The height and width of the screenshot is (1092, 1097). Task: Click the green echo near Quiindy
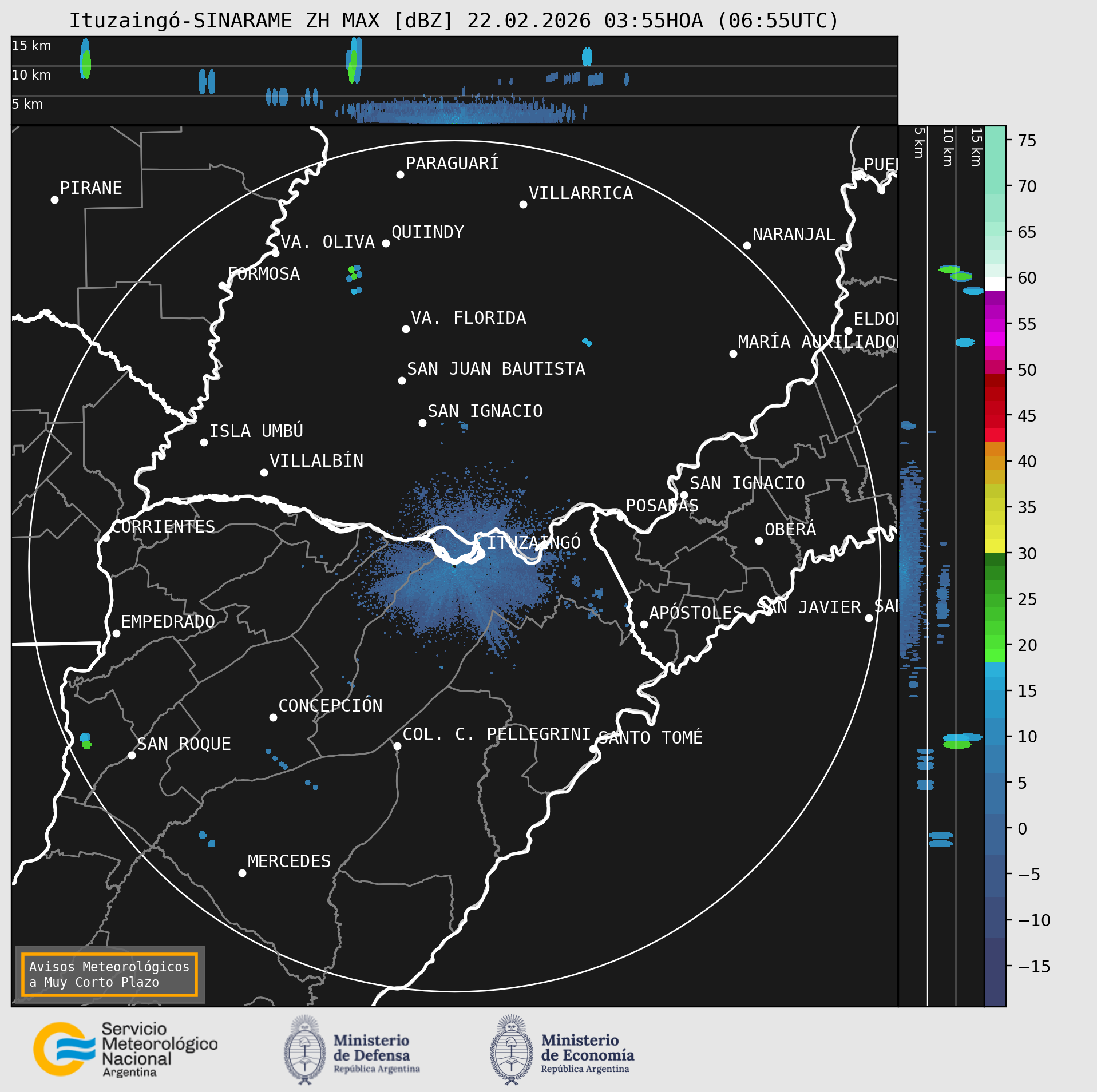pyautogui.click(x=353, y=272)
